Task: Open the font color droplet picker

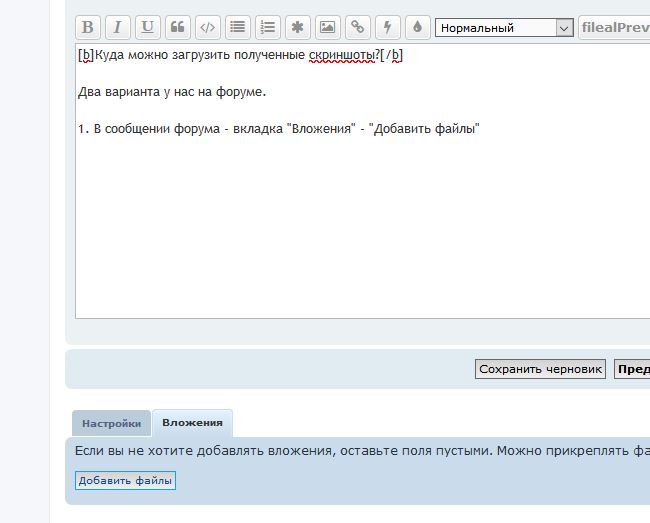Action: coord(417,28)
